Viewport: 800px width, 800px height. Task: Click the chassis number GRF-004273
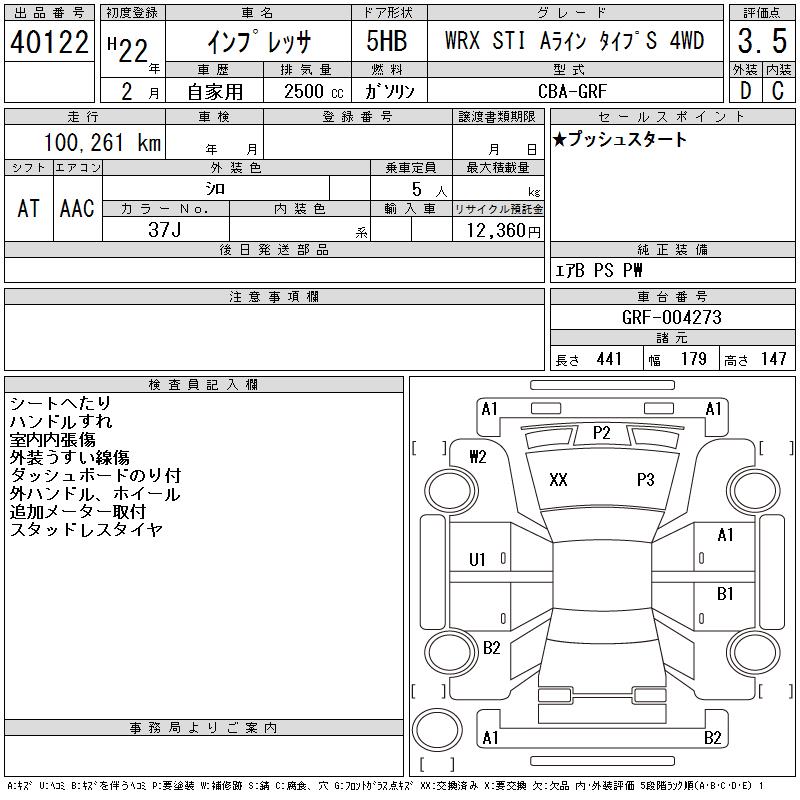pyautogui.click(x=671, y=317)
